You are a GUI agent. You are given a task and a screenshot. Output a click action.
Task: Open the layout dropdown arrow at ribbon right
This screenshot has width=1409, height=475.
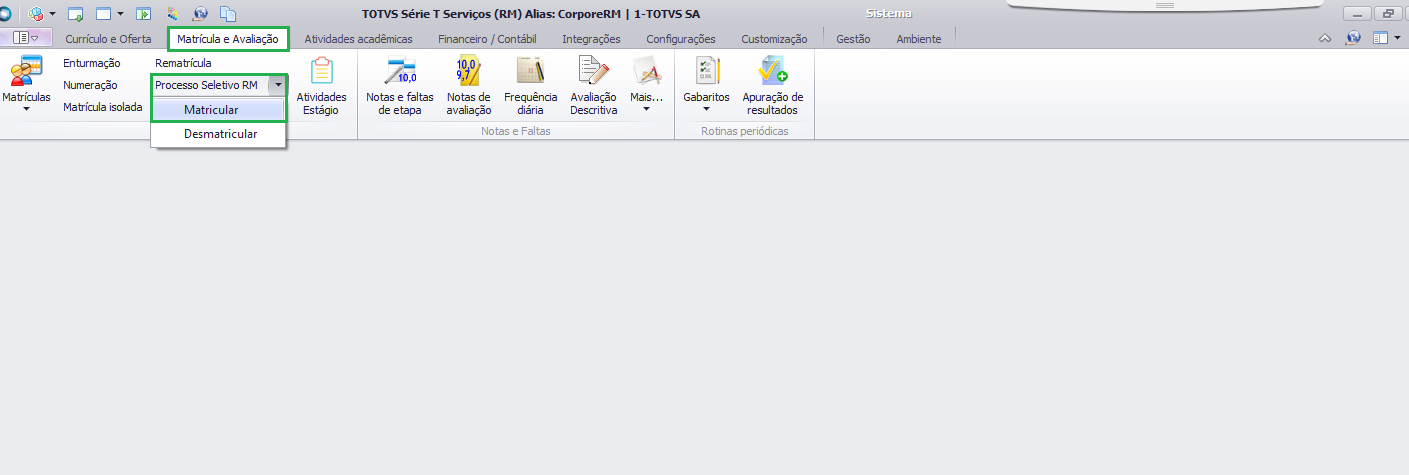[1398, 38]
